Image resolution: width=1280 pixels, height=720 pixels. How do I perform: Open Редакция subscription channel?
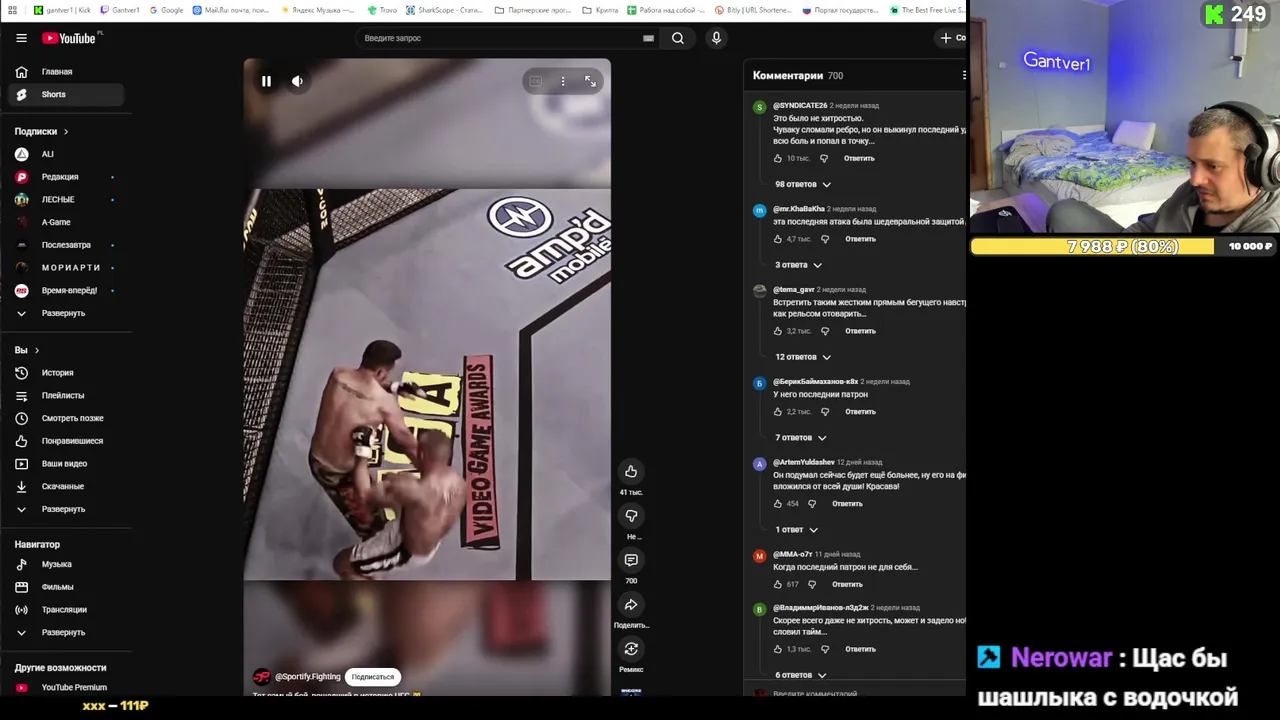pyautogui.click(x=66, y=177)
